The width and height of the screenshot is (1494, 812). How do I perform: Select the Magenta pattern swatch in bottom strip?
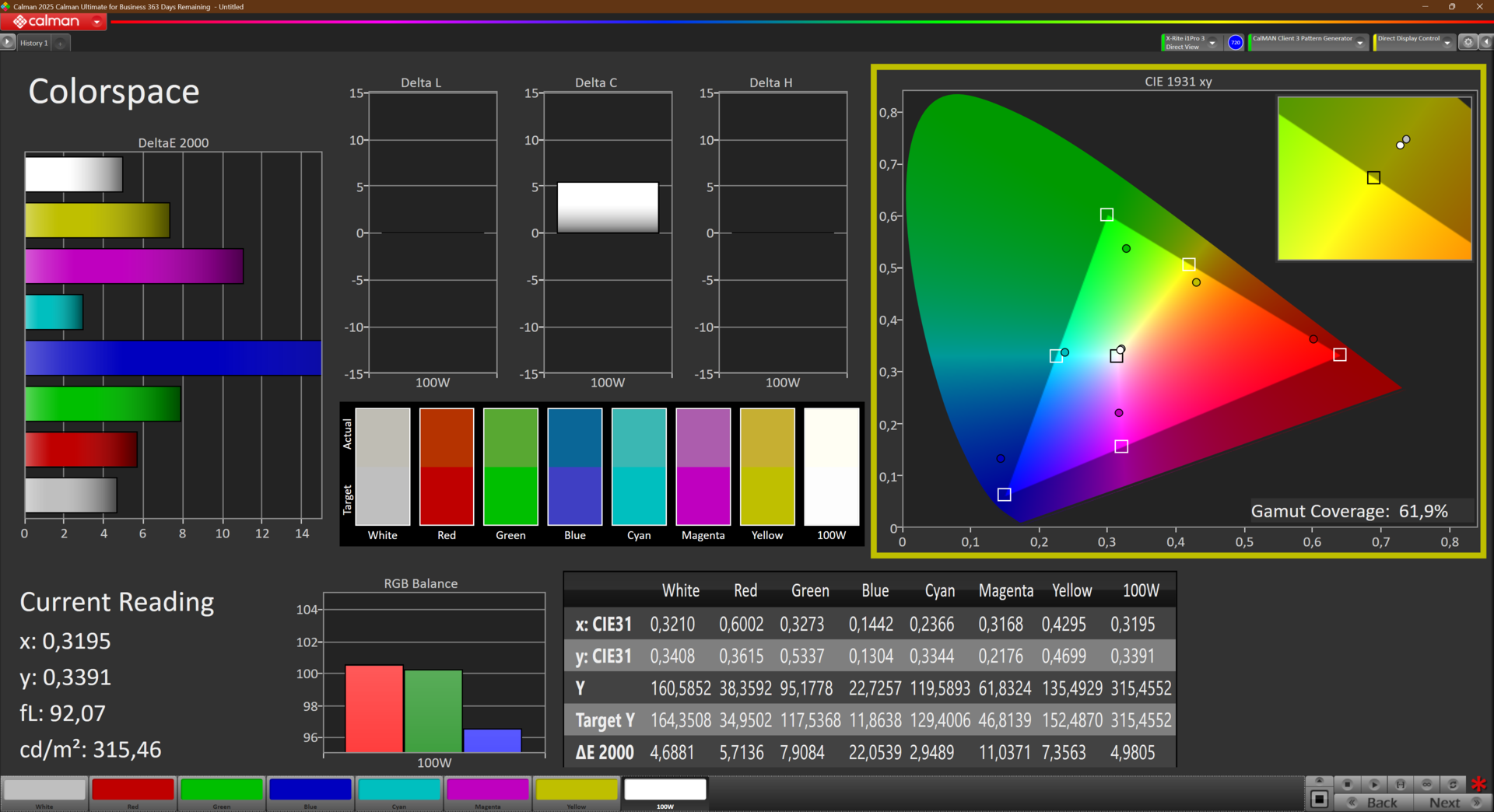pos(488,793)
